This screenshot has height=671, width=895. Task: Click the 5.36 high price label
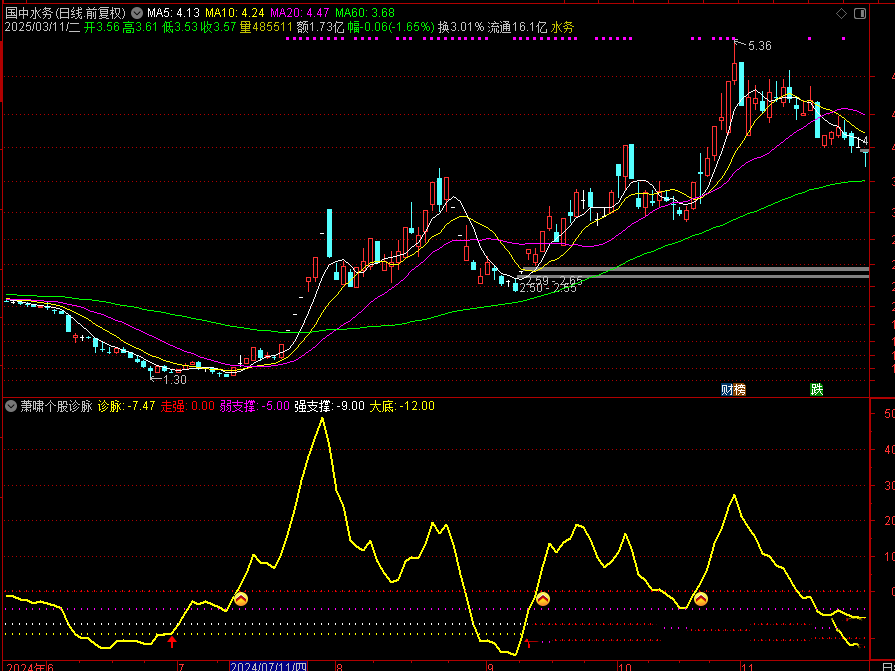point(759,46)
